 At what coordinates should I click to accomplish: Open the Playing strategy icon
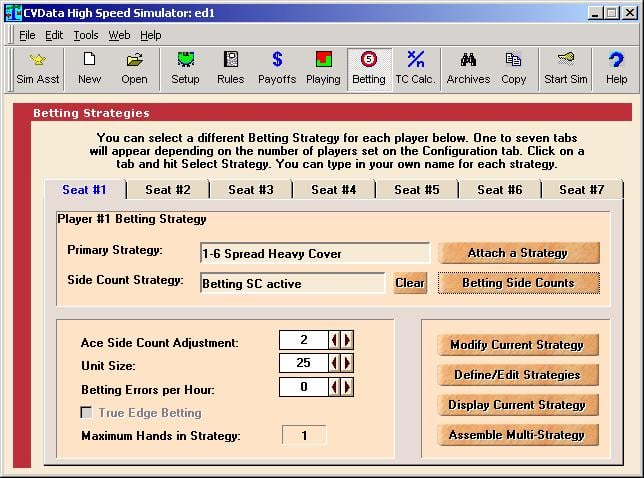[323, 68]
